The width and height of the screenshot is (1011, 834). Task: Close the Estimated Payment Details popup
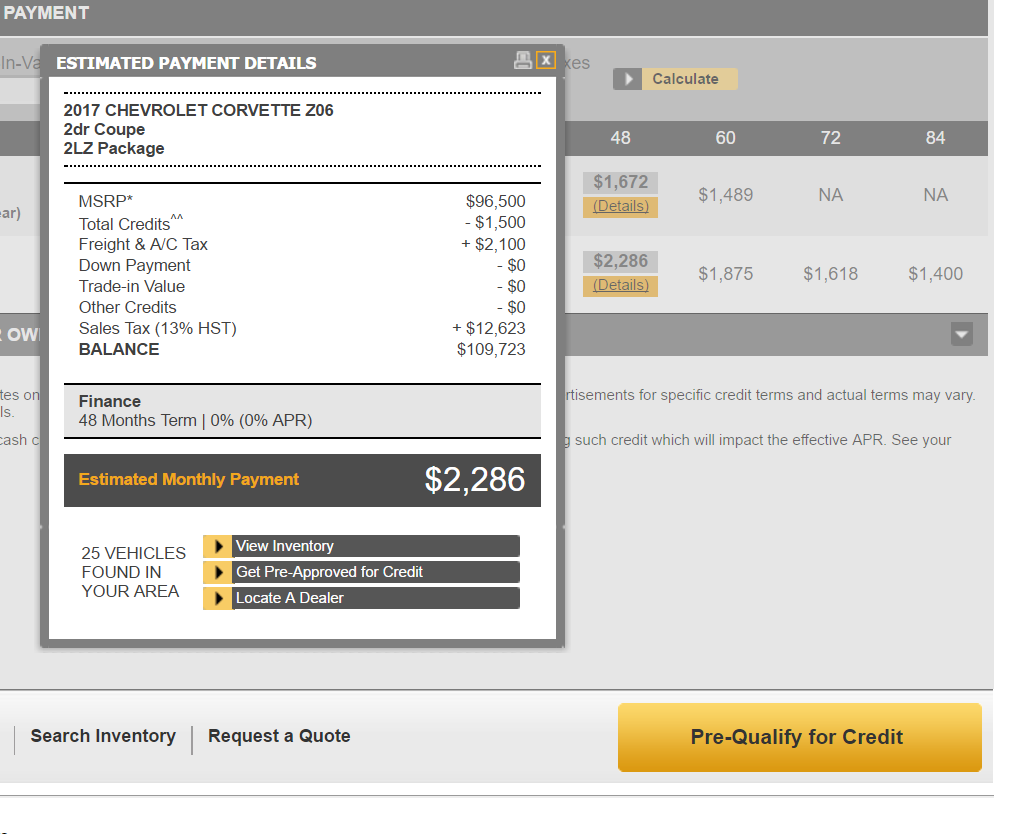(545, 61)
